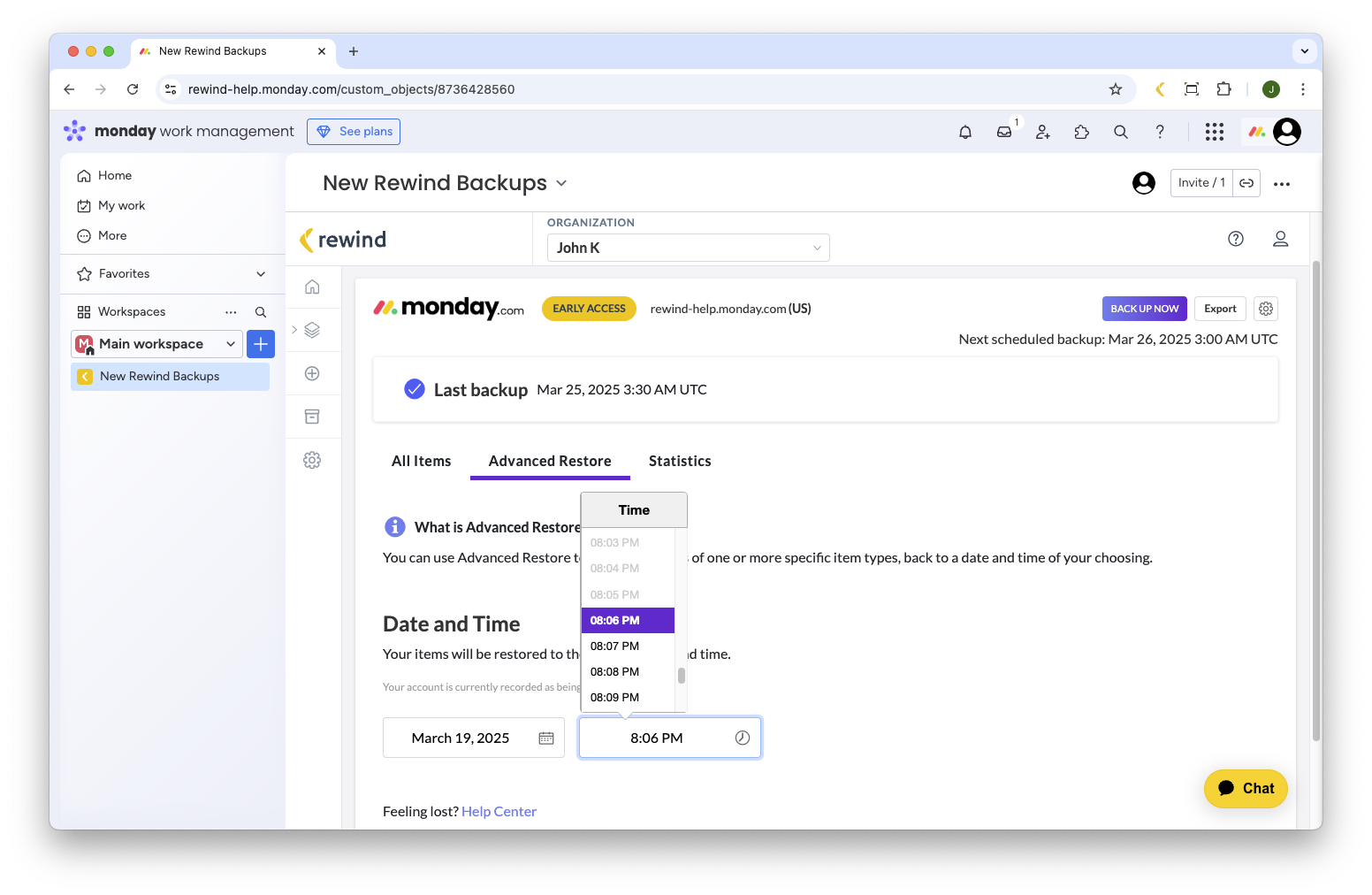Click the calendar icon in date field
This screenshot has height=895, width=1372.
click(546, 738)
